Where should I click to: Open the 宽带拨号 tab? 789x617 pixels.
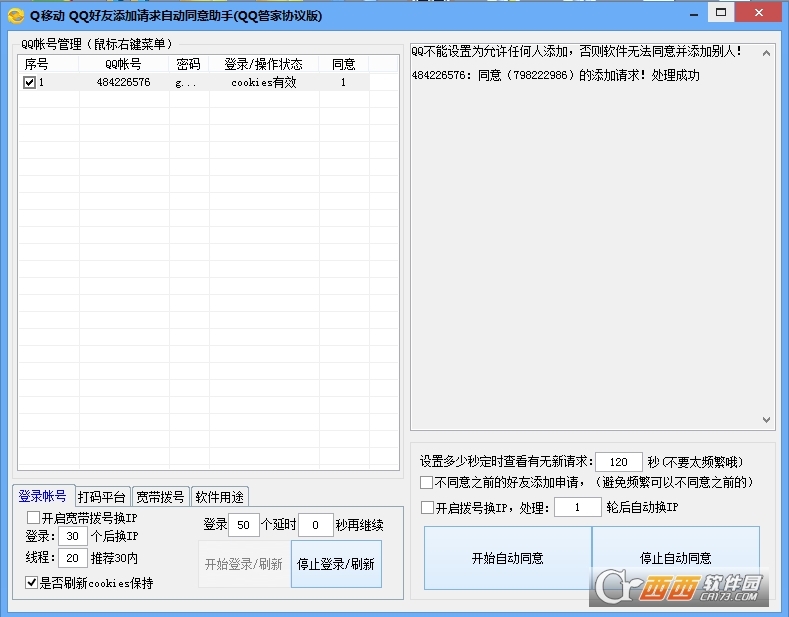pos(161,497)
